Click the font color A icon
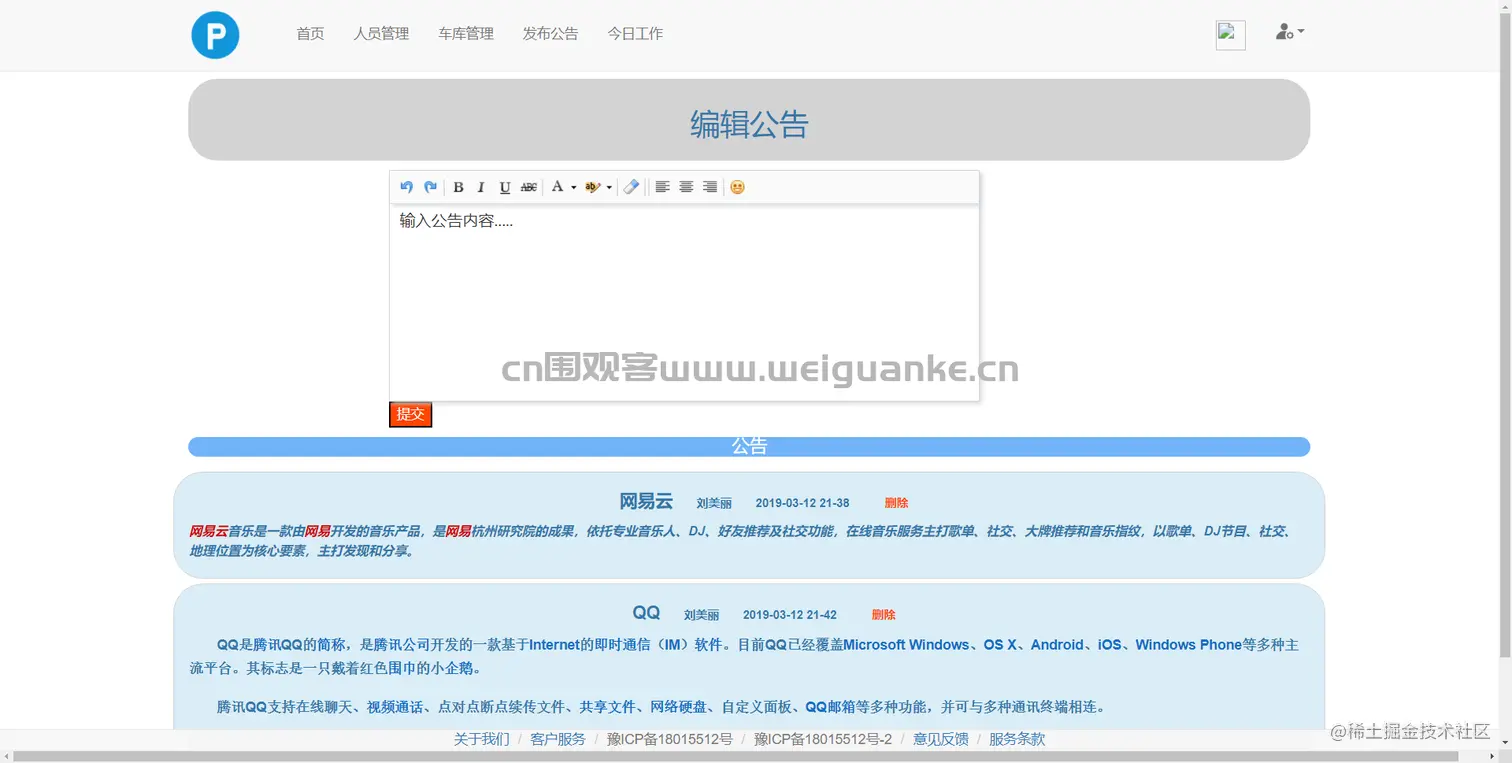The width and height of the screenshot is (1512, 763). (x=558, y=187)
